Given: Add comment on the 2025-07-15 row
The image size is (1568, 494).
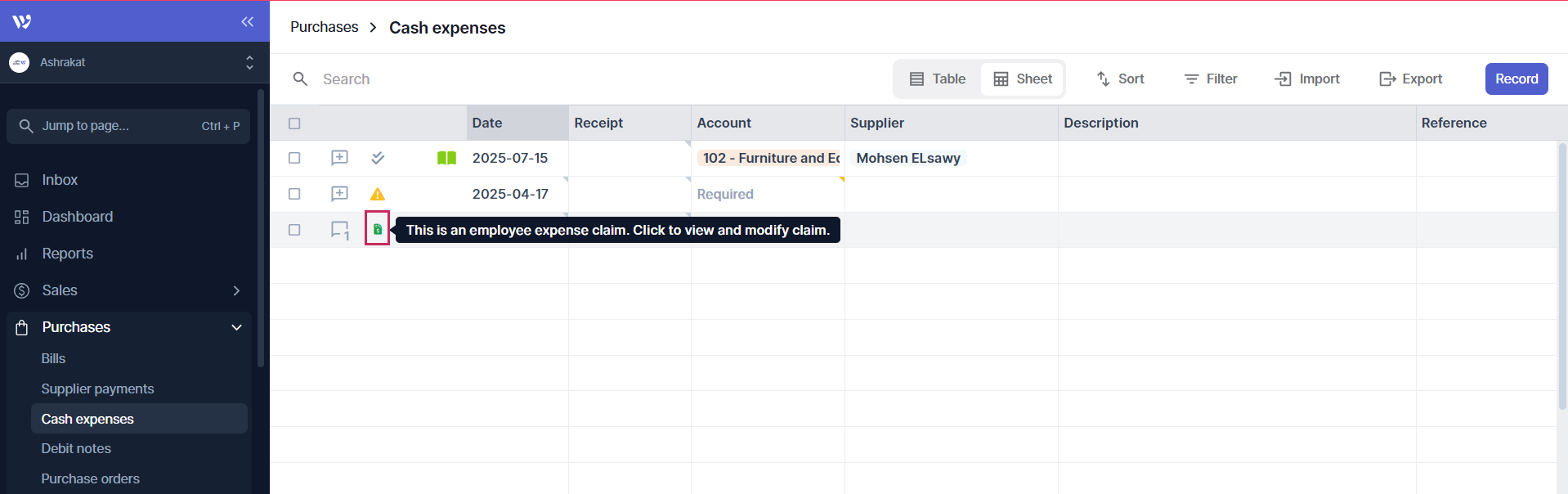Looking at the screenshot, I should pos(339,158).
